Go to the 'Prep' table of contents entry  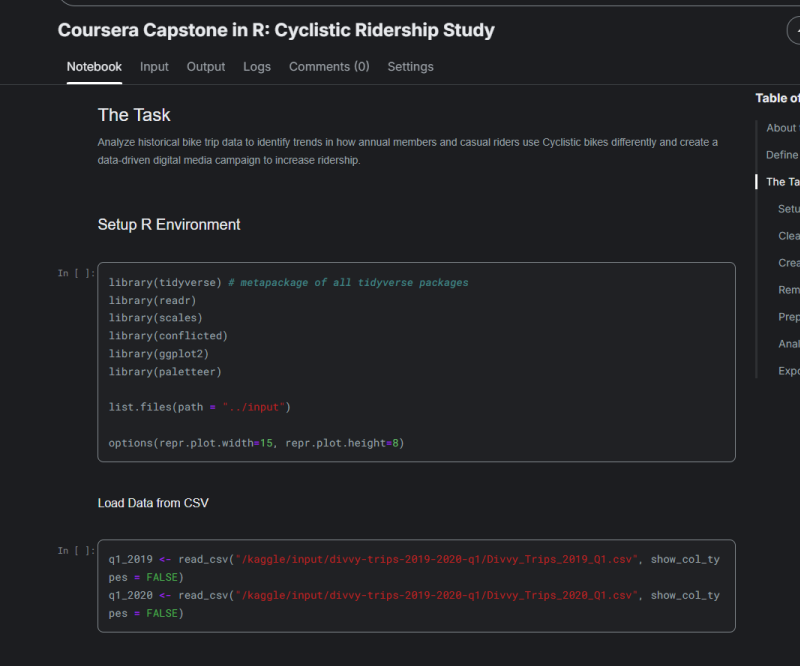click(789, 317)
